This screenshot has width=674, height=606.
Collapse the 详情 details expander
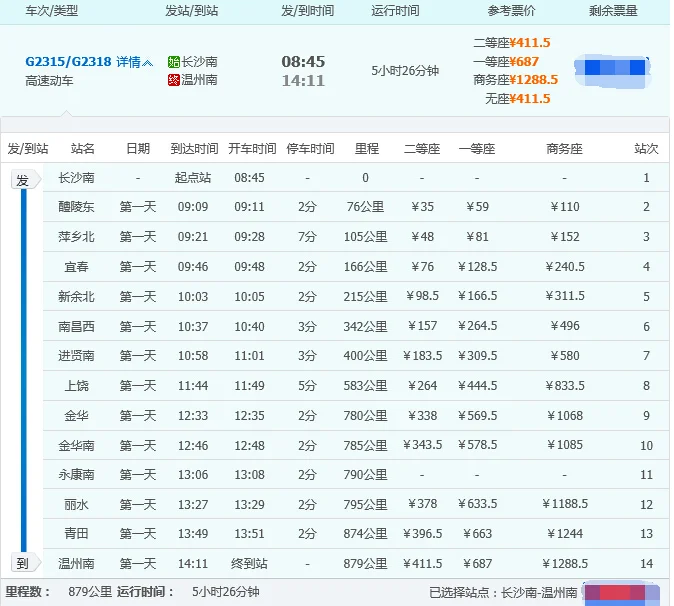[135, 62]
